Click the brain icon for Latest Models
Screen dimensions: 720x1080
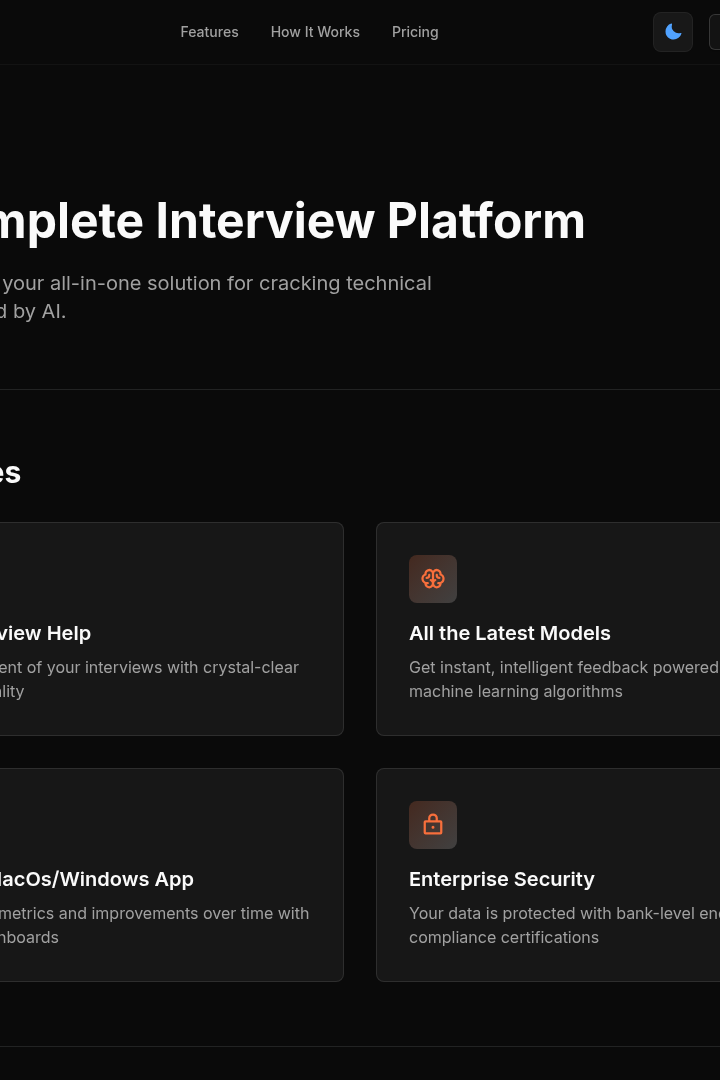[x=433, y=579]
